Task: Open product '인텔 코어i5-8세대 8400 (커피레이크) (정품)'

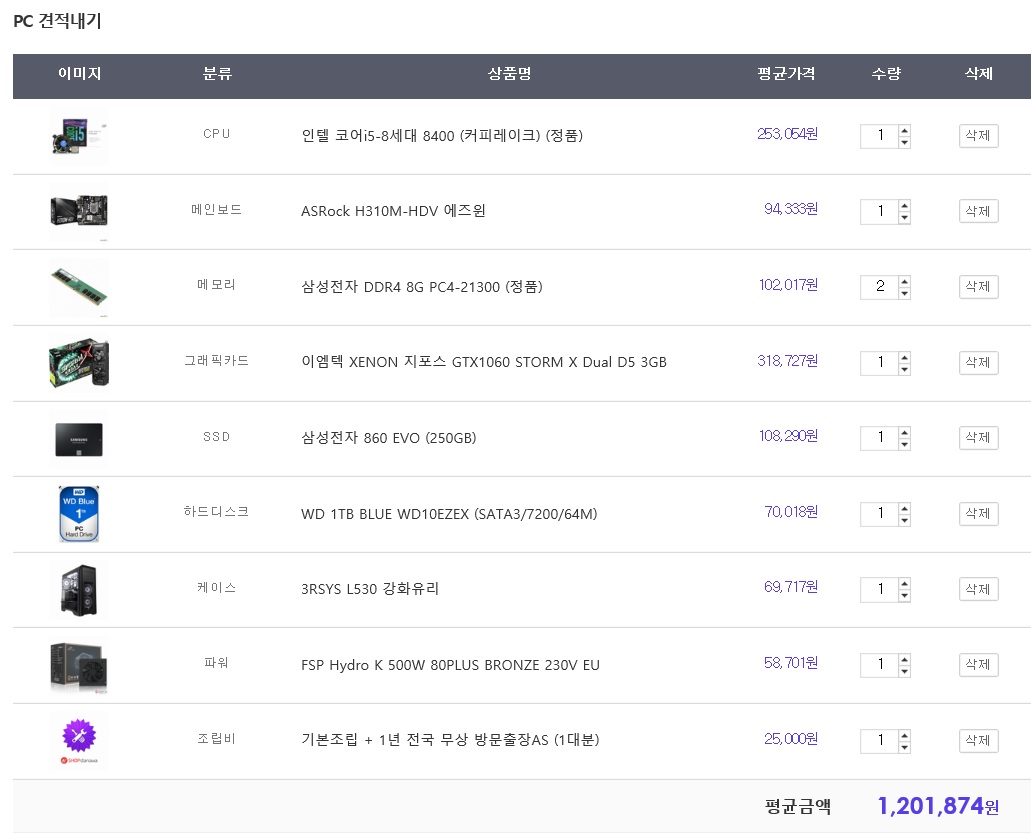Action: [x=442, y=135]
